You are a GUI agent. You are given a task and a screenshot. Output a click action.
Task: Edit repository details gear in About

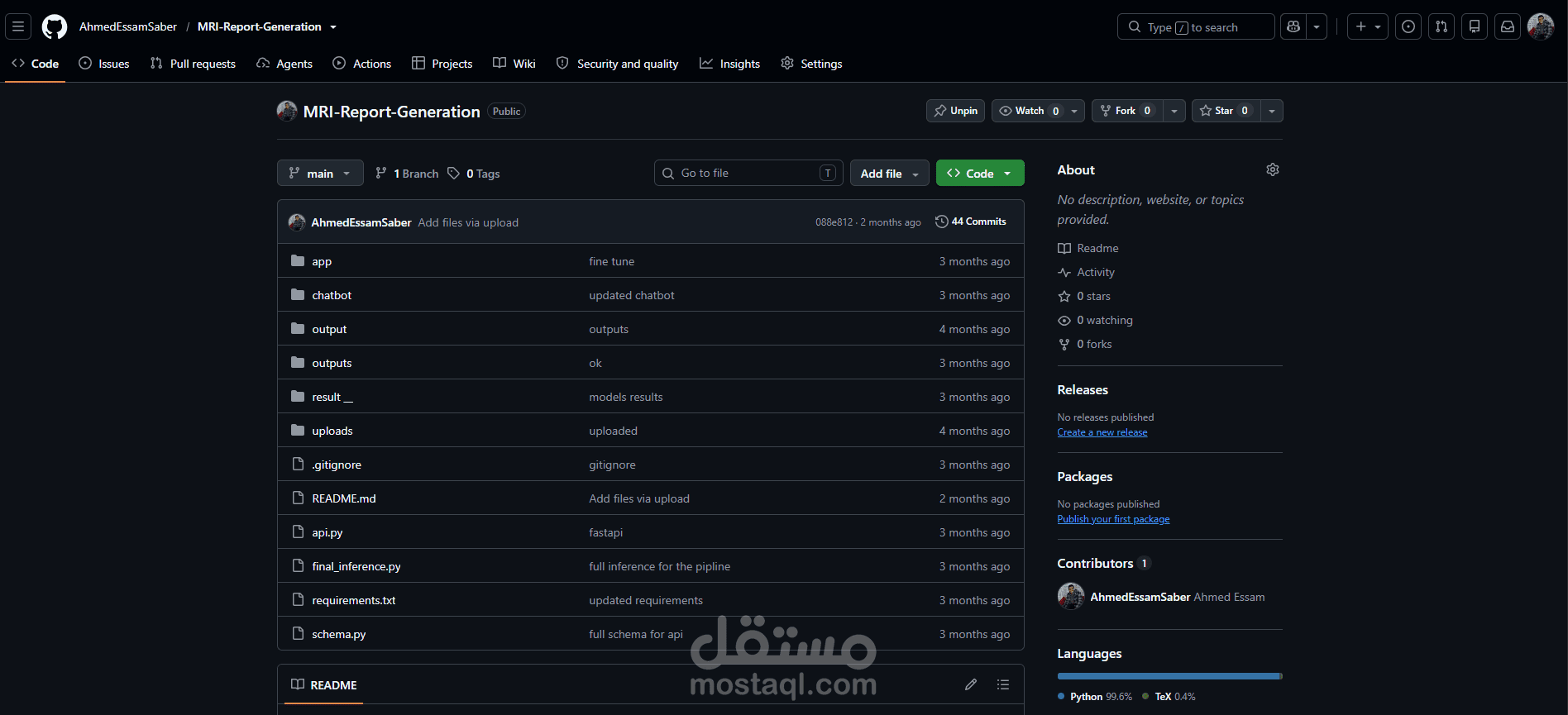pyautogui.click(x=1273, y=169)
